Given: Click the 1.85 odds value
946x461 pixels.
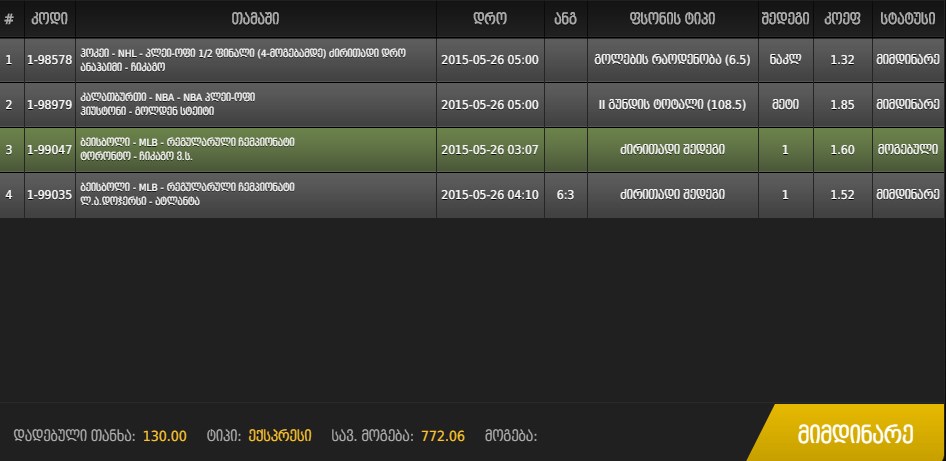Looking at the screenshot, I should coord(842,104).
